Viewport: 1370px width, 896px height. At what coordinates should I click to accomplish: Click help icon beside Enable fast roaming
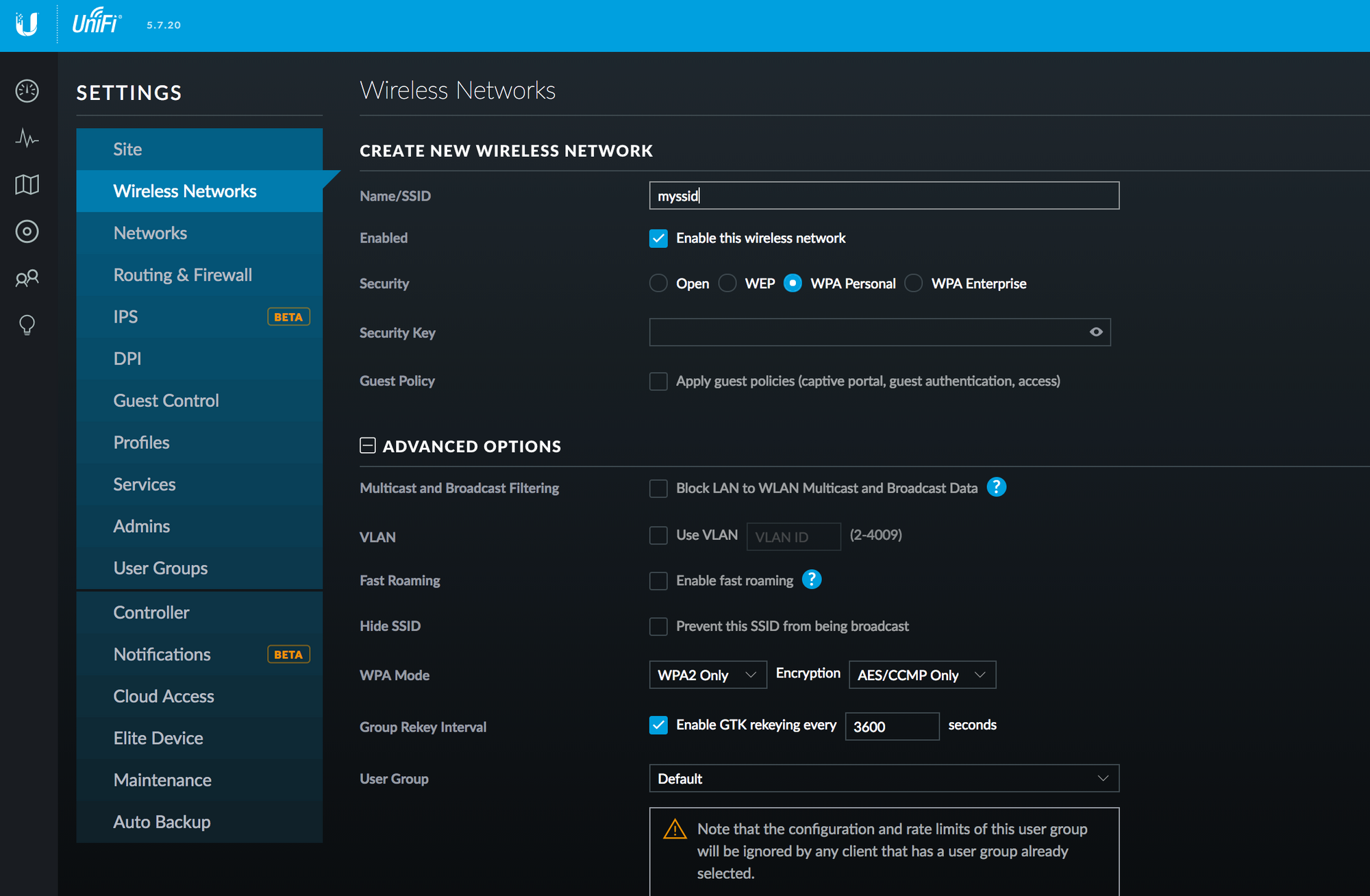tap(812, 580)
